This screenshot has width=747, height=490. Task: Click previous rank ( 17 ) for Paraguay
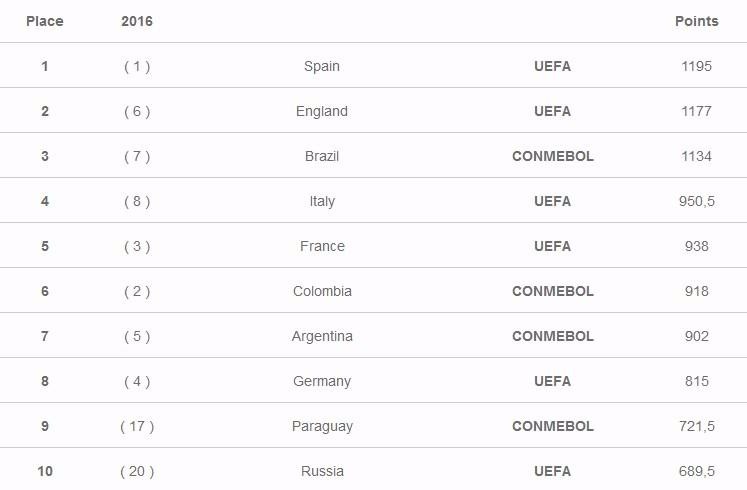pyautogui.click(x=137, y=426)
